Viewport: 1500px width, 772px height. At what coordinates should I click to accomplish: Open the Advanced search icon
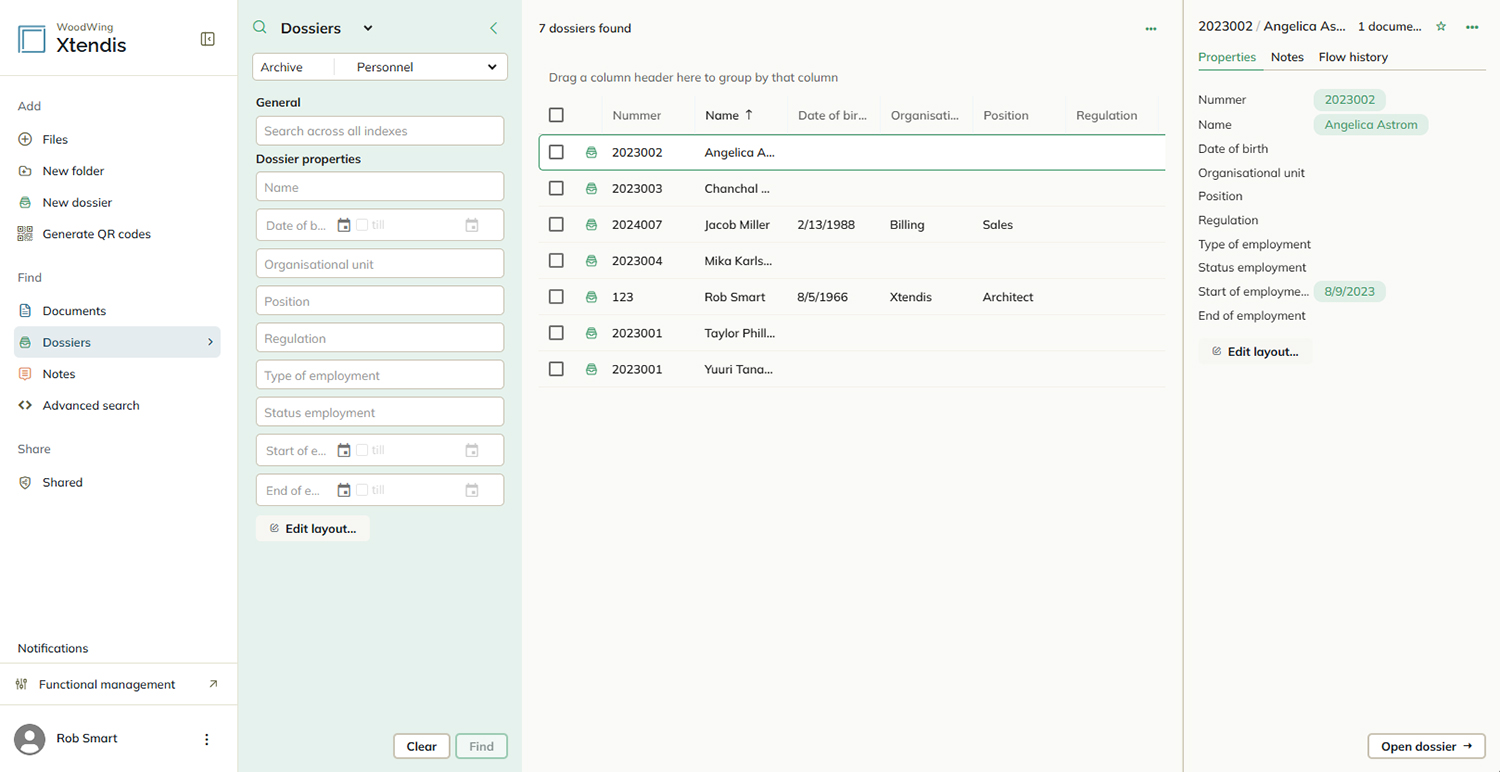click(26, 405)
